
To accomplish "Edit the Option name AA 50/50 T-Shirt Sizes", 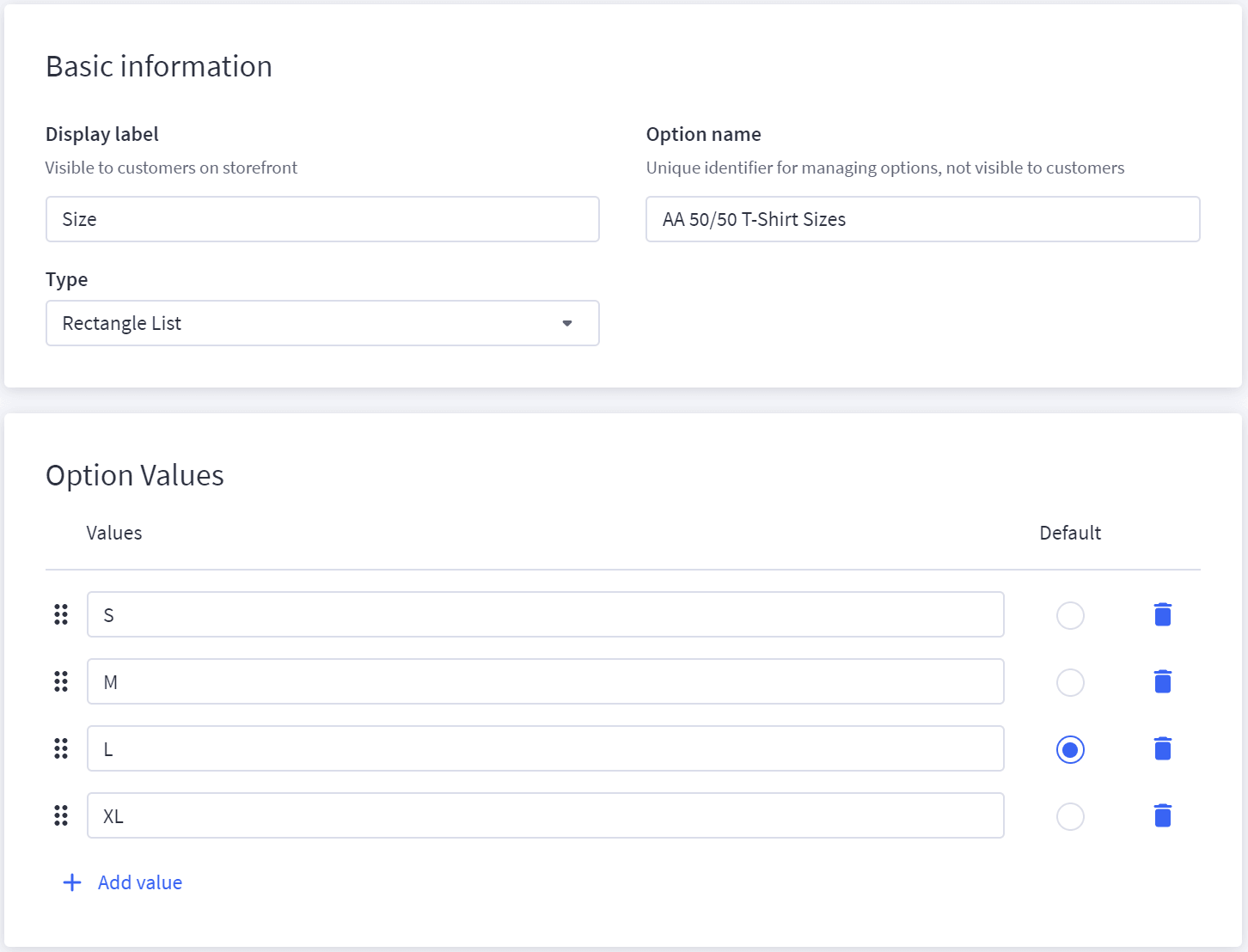I will click(922, 219).
